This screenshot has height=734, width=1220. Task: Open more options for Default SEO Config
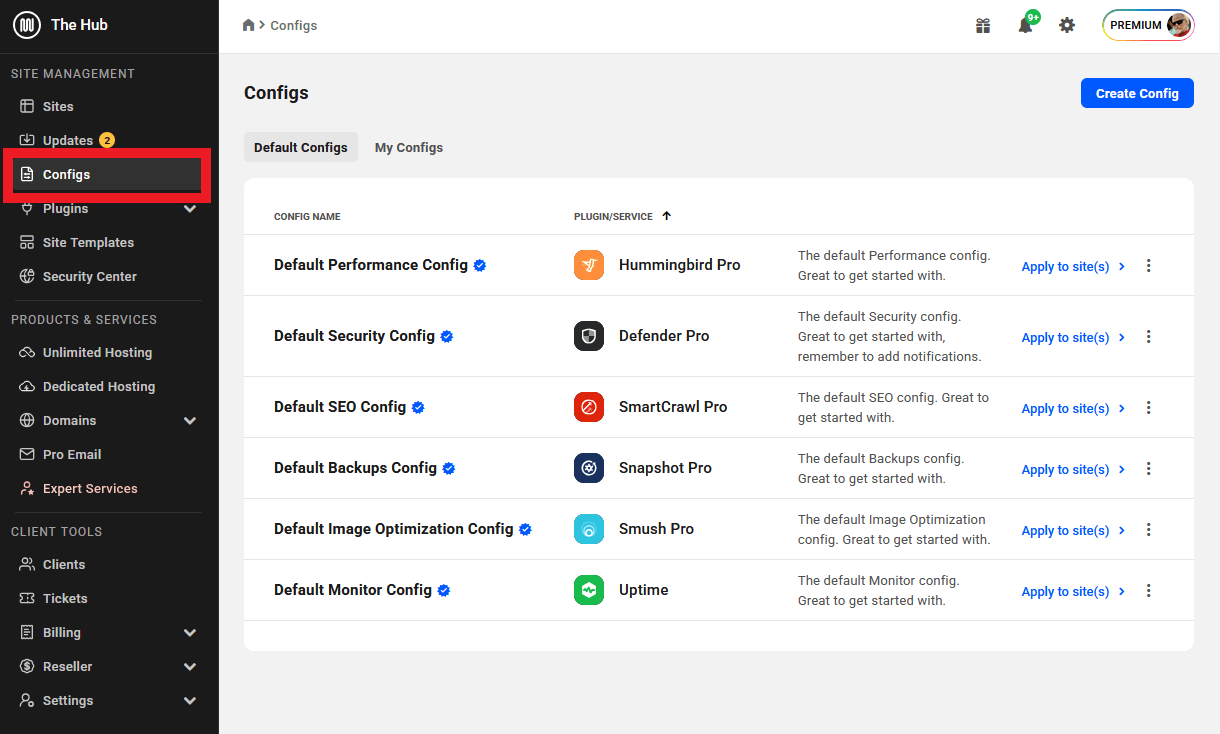tap(1148, 408)
